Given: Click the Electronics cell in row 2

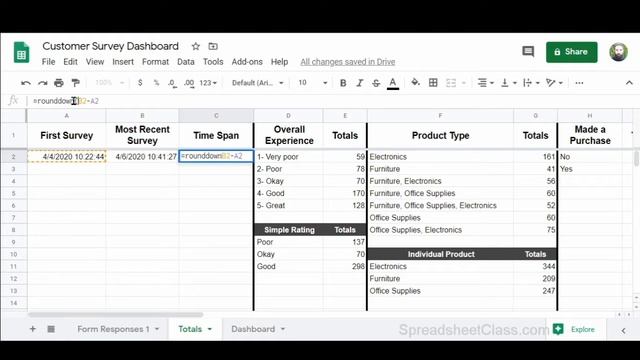Looking at the screenshot, I should (440, 157).
